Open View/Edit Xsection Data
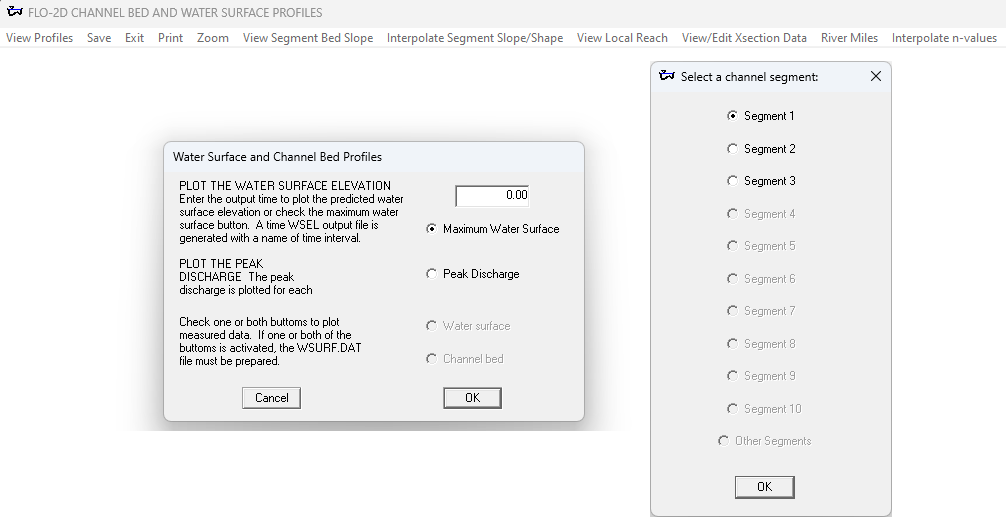Screen dimensions: 1006x517 (744, 38)
